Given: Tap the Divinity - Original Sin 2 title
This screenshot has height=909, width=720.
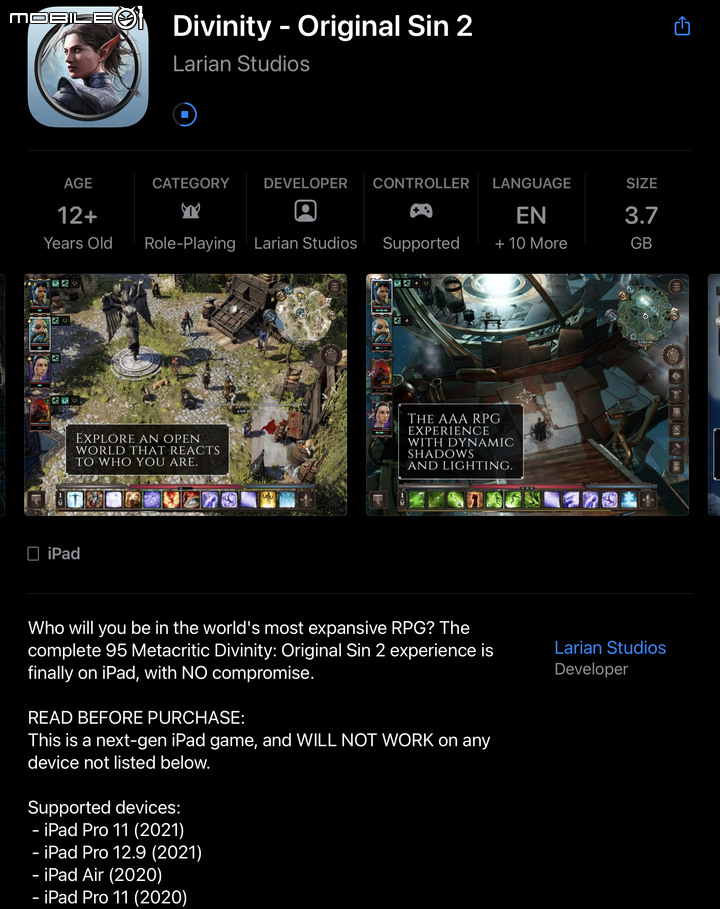Looking at the screenshot, I should coord(322,26).
